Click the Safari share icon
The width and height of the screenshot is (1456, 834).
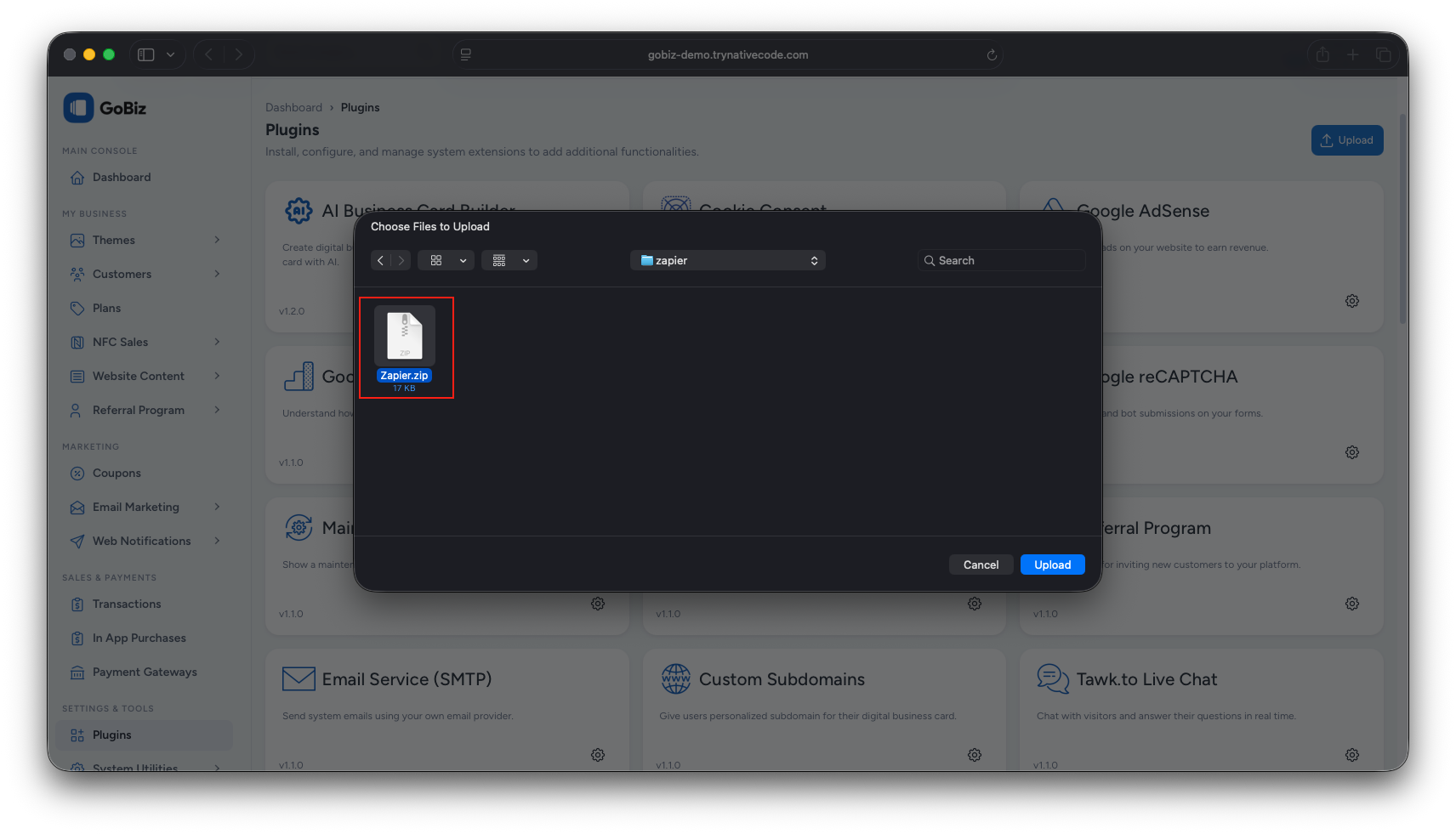click(1322, 54)
